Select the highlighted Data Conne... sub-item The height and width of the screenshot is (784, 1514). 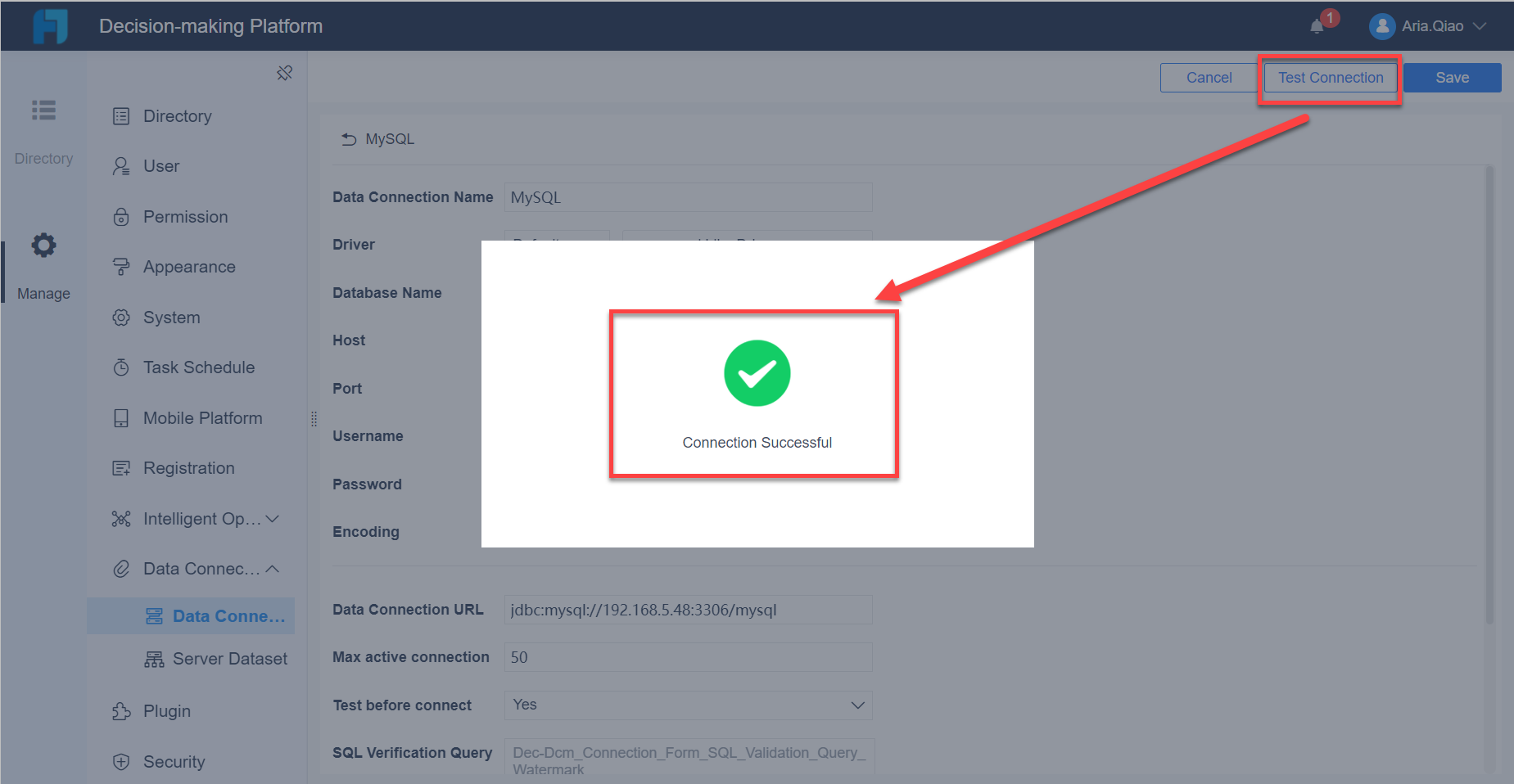tap(191, 616)
